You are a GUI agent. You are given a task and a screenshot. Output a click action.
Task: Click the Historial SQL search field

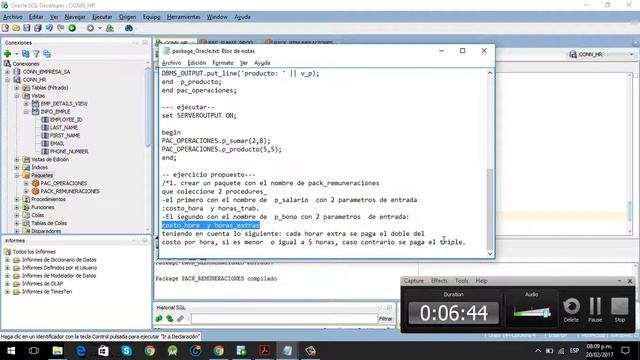click(x=284, y=318)
